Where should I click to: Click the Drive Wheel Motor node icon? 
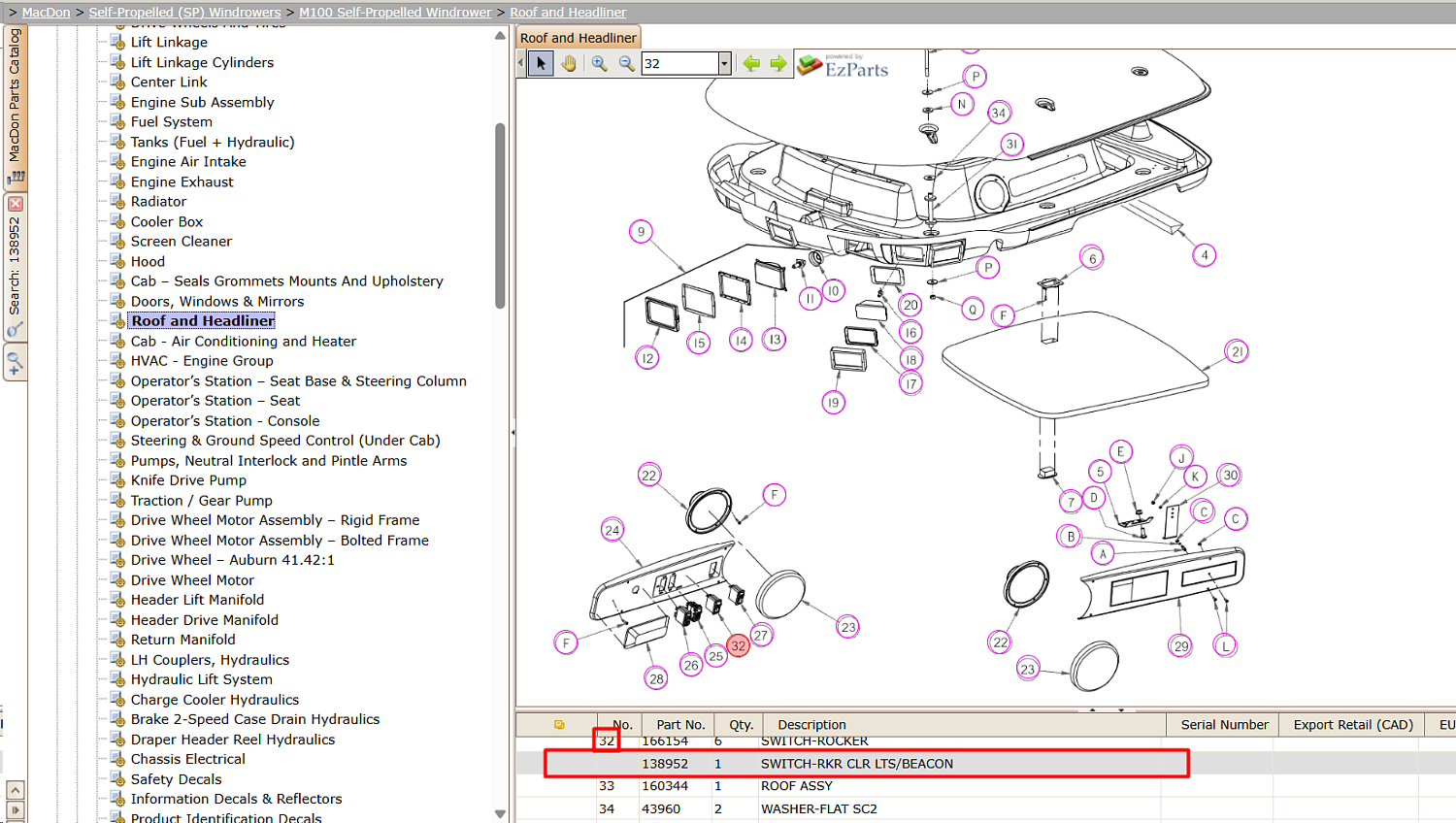tap(117, 580)
